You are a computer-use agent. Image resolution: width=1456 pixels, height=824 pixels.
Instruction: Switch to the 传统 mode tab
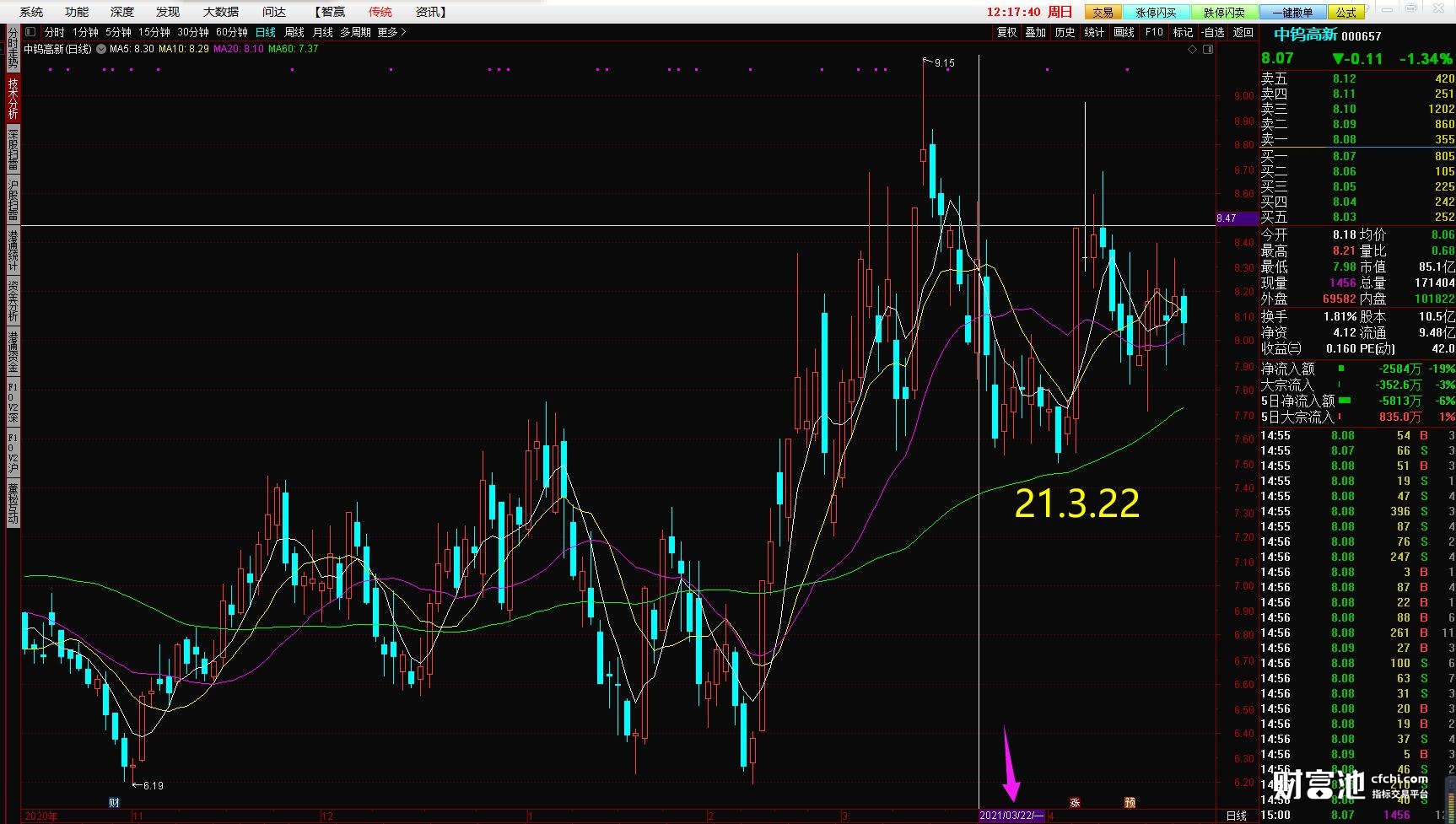click(380, 12)
